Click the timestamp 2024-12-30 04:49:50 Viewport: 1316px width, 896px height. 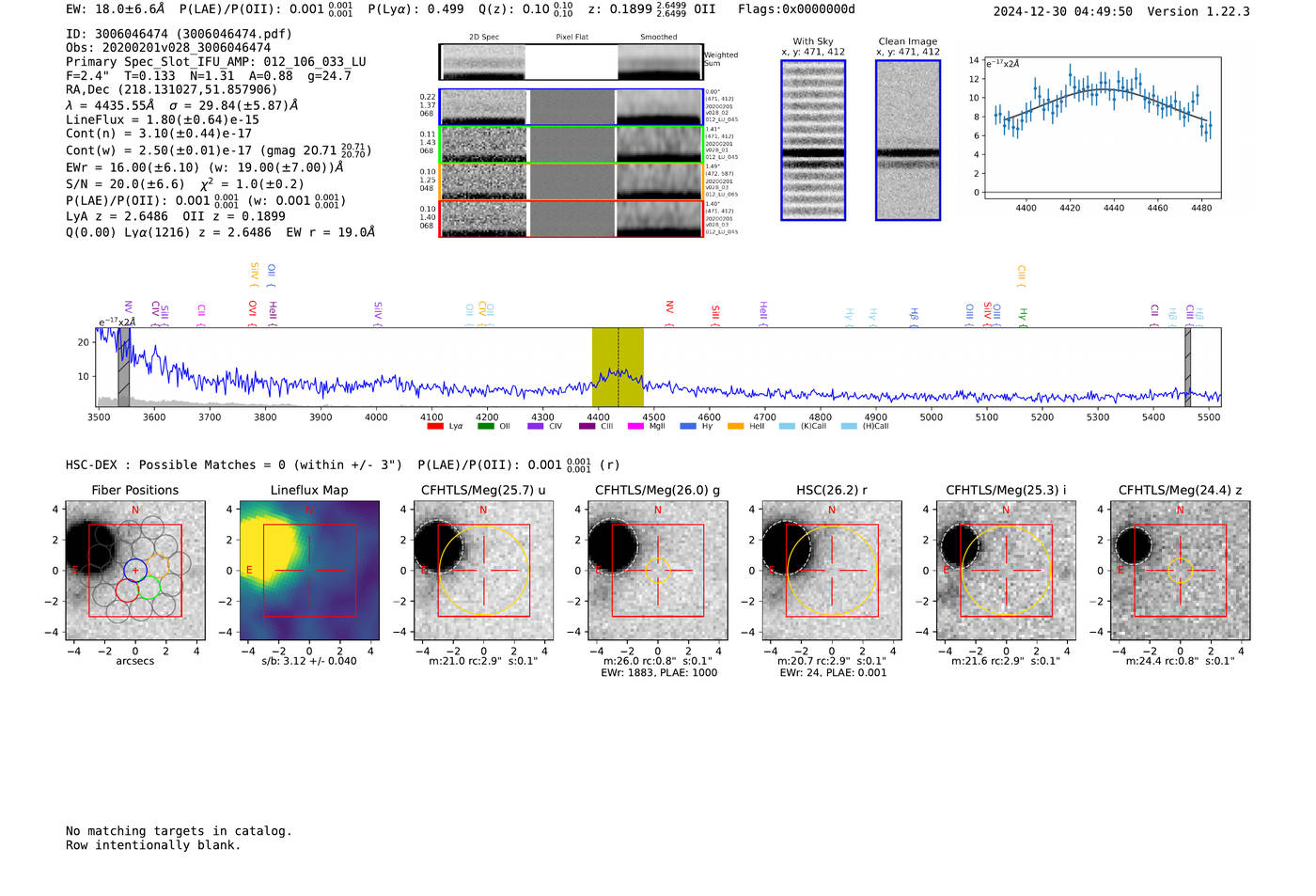pyautogui.click(x=1063, y=12)
